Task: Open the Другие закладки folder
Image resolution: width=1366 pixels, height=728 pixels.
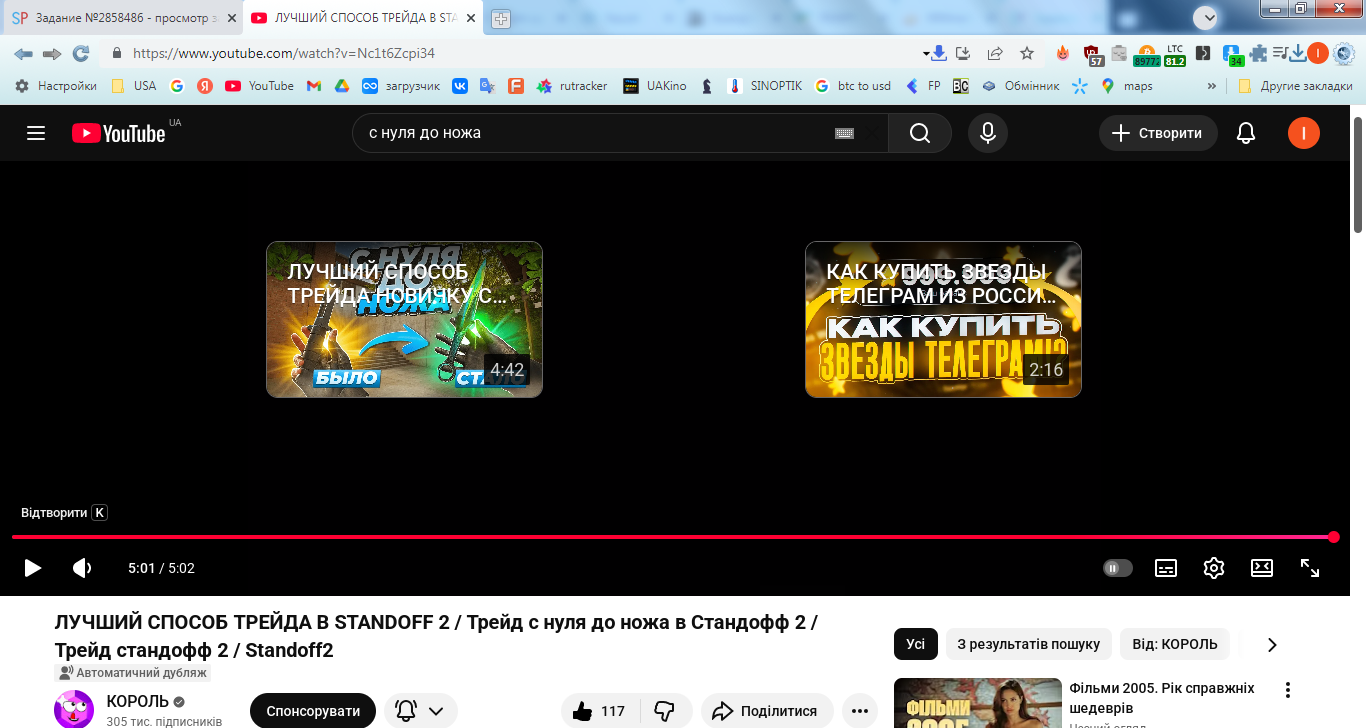Action: click(x=1295, y=86)
